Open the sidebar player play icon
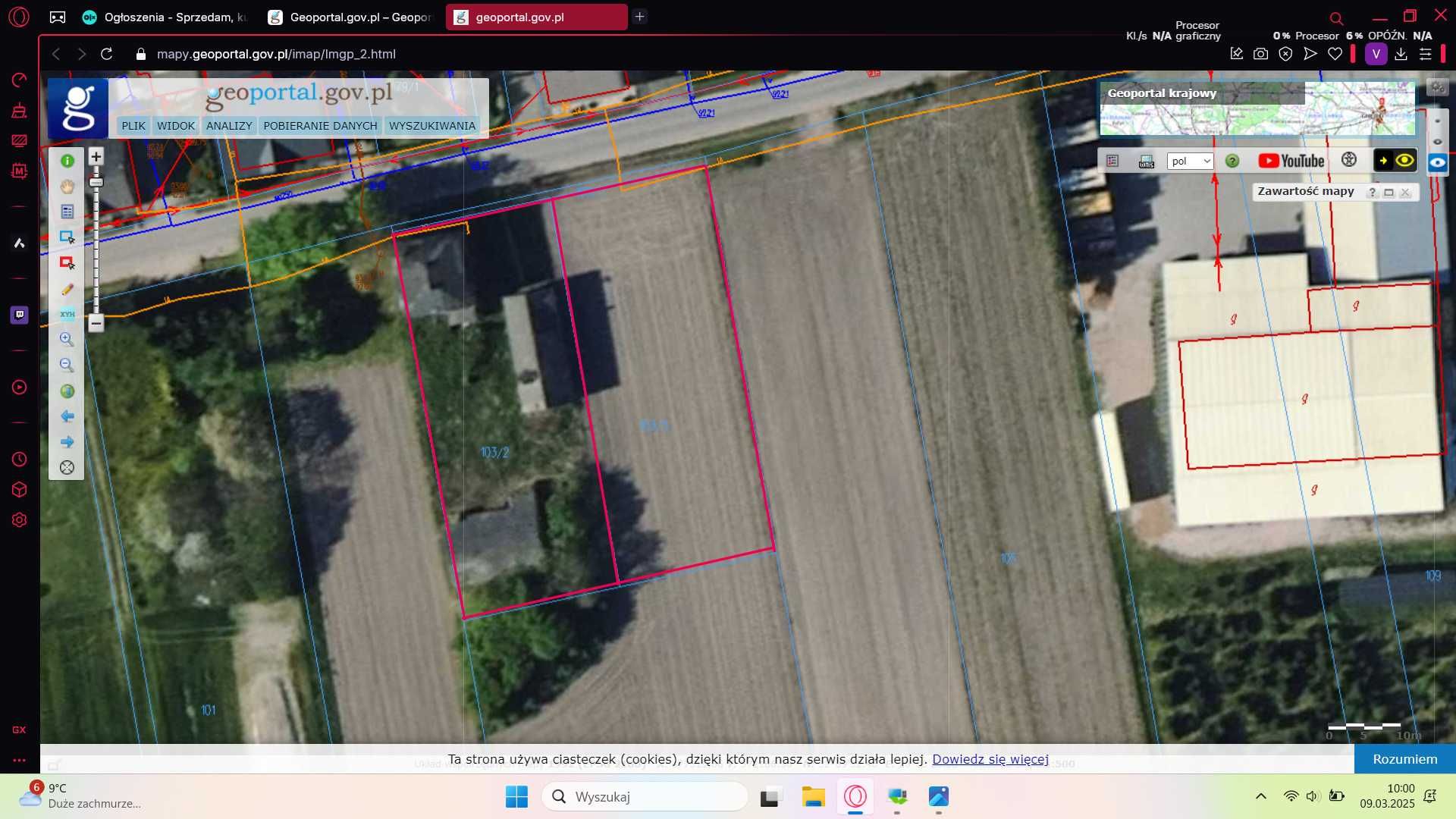Screen dimensions: 1456x819 [x=20, y=388]
